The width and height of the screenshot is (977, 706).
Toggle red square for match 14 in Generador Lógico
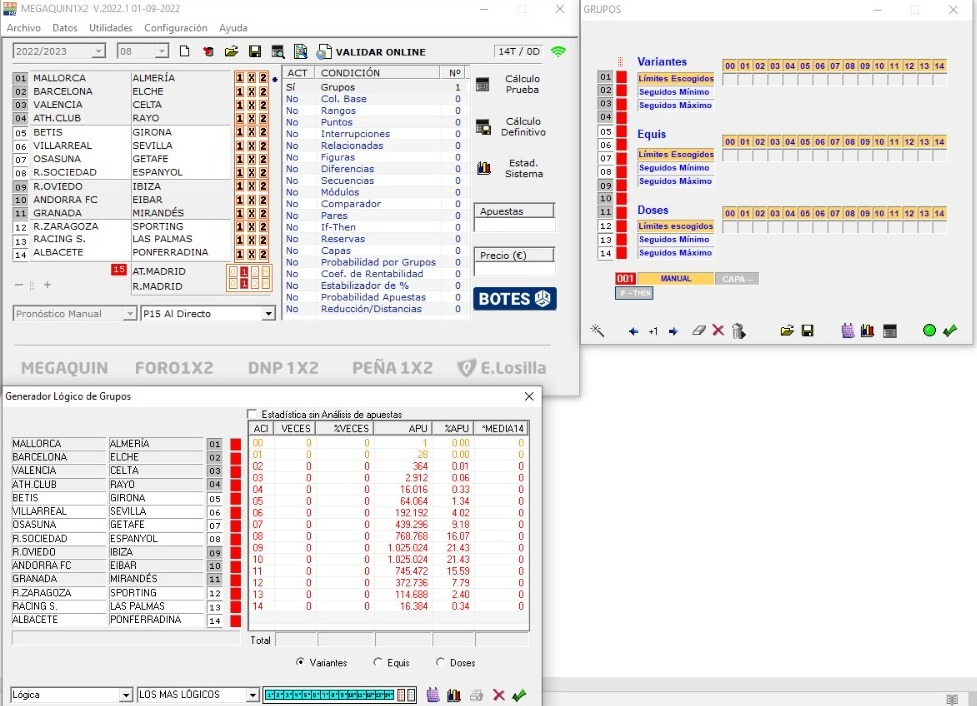(236, 620)
